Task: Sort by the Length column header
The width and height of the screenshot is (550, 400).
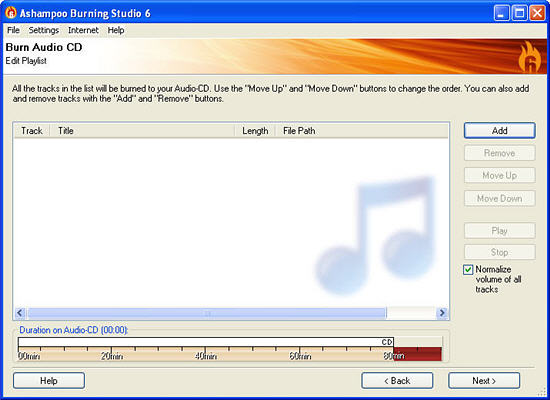Action: 255,131
